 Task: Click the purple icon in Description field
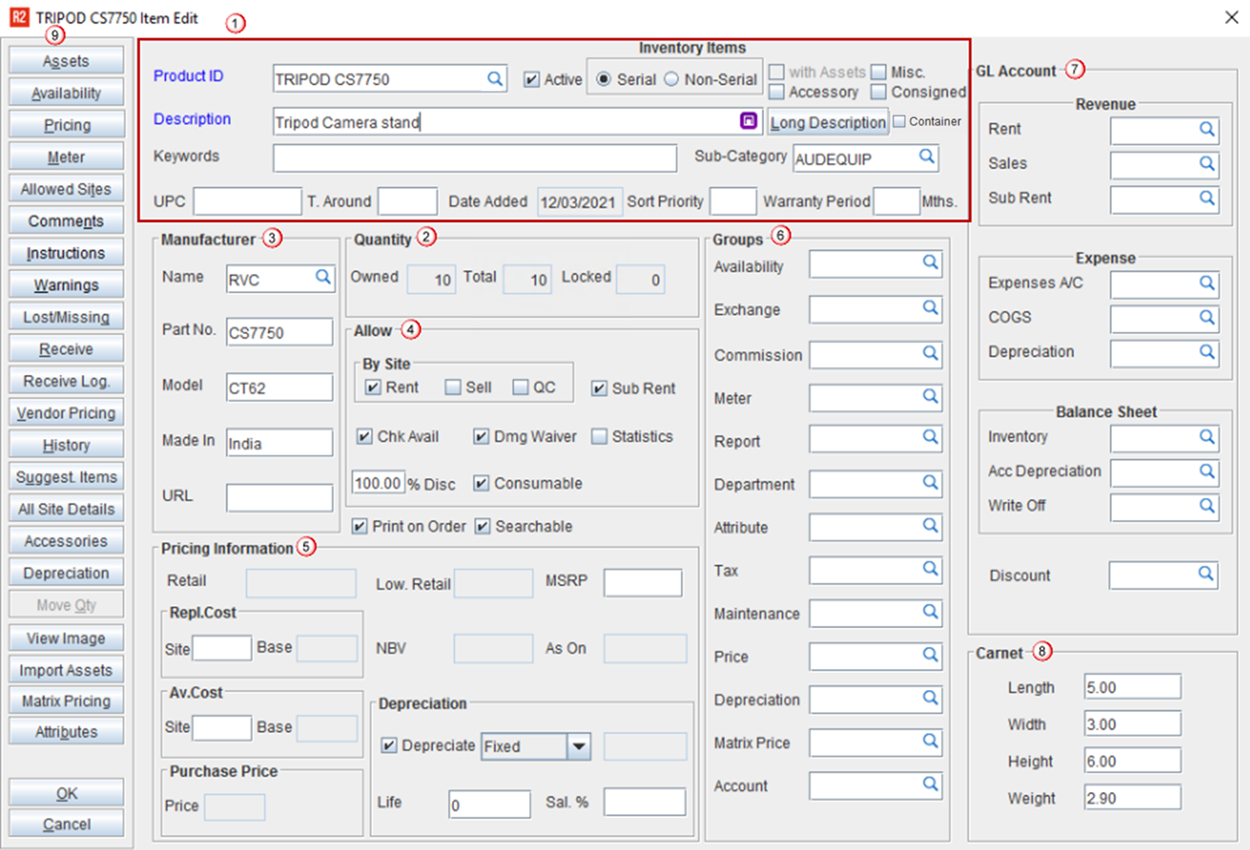748,121
